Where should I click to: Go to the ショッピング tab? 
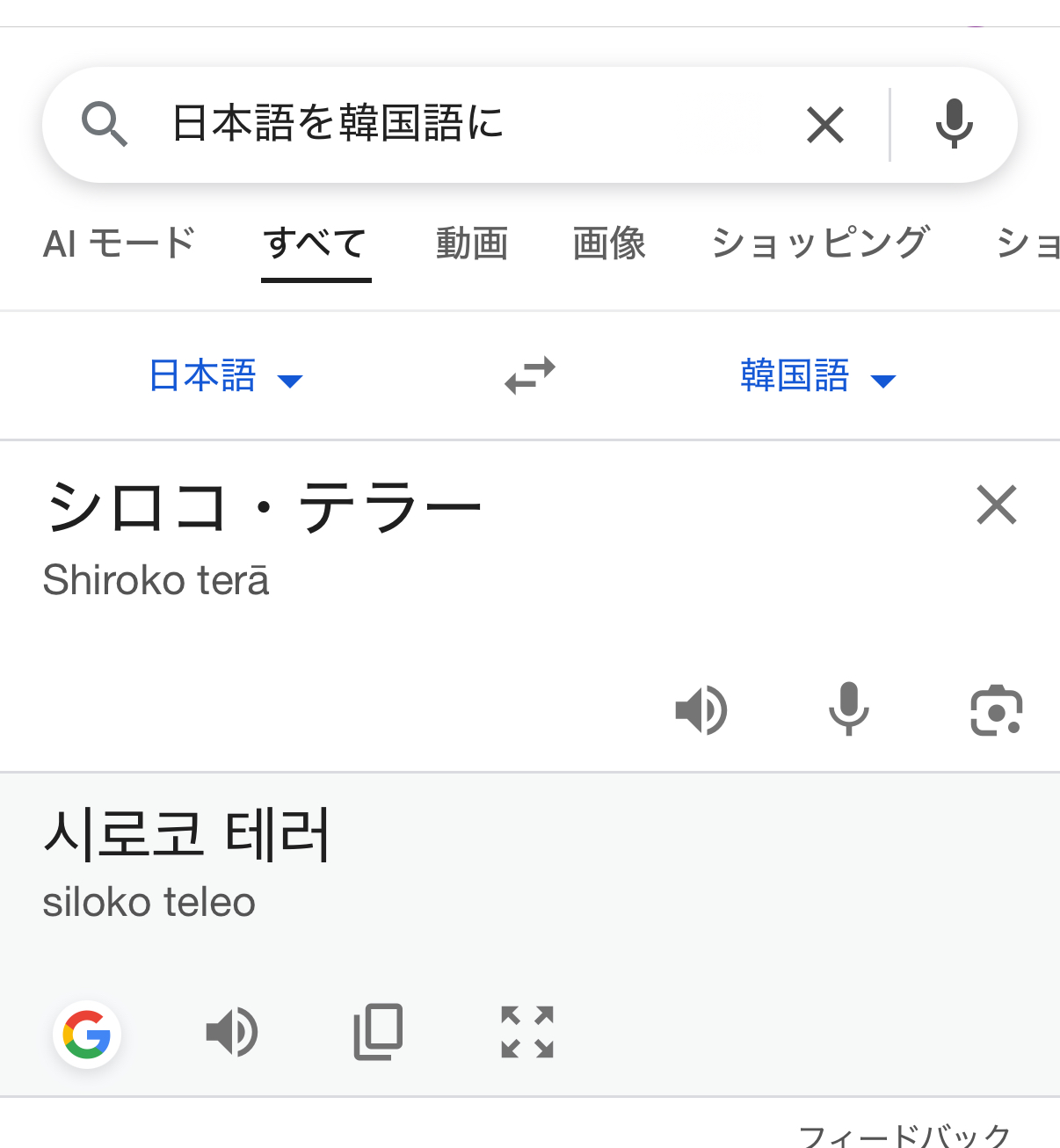819,243
